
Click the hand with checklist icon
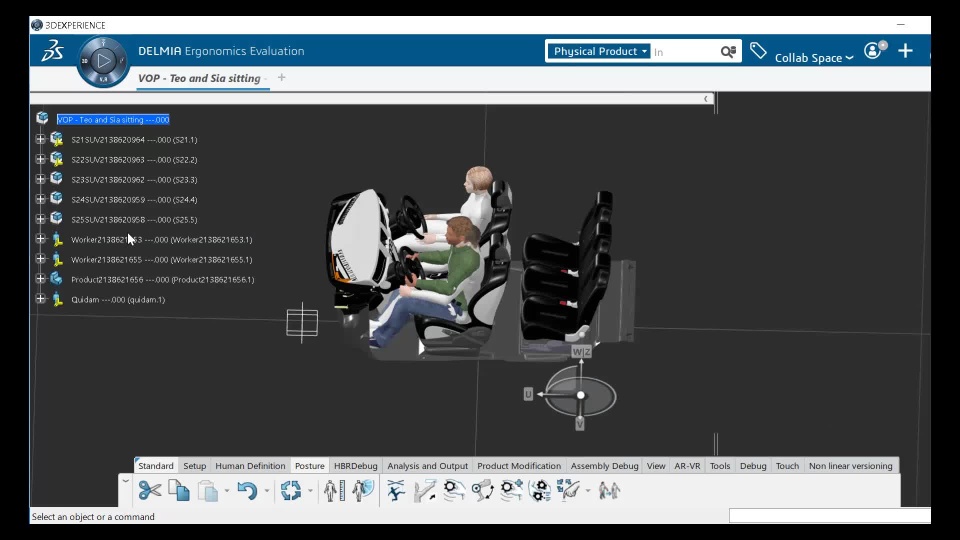(568, 490)
